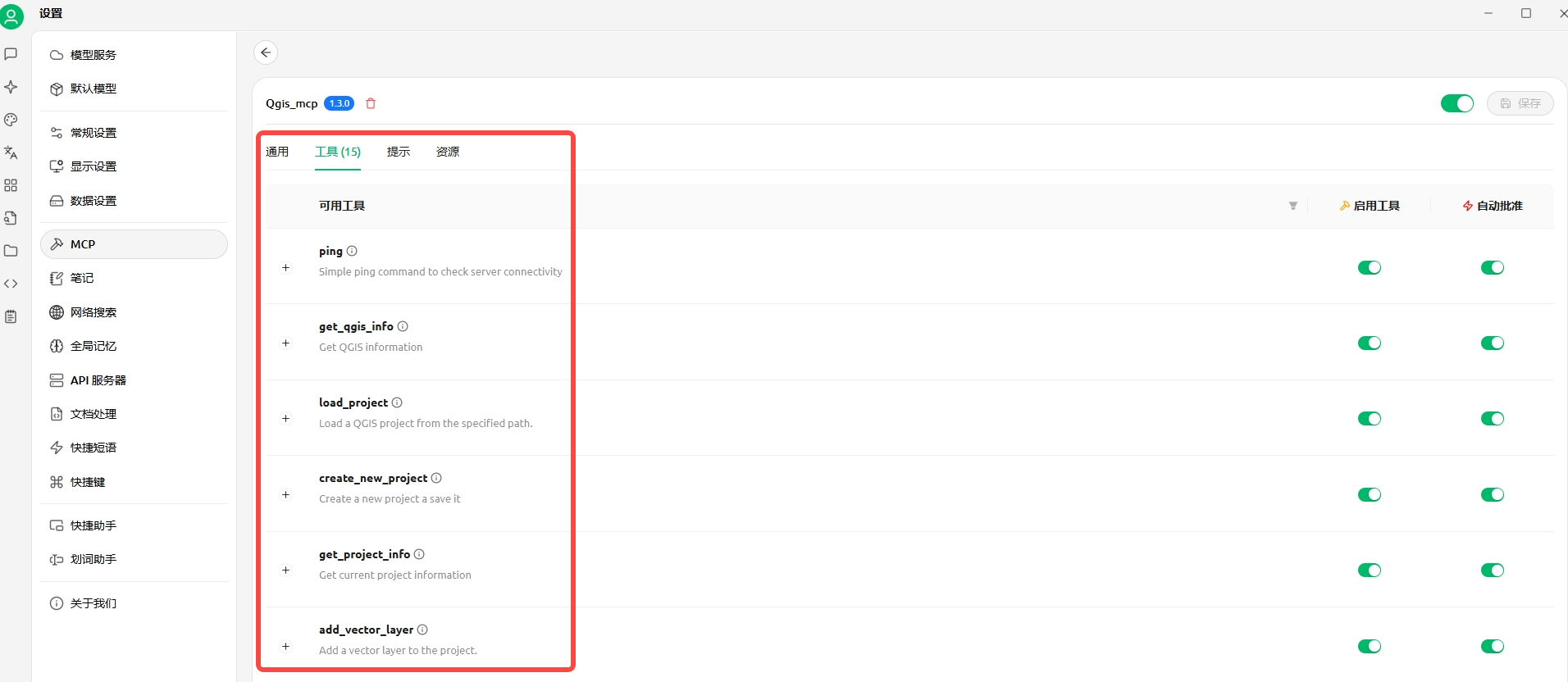Disable add_vector_layer under 启用工具
Screen dimensions: 1568x682
[1370, 647]
